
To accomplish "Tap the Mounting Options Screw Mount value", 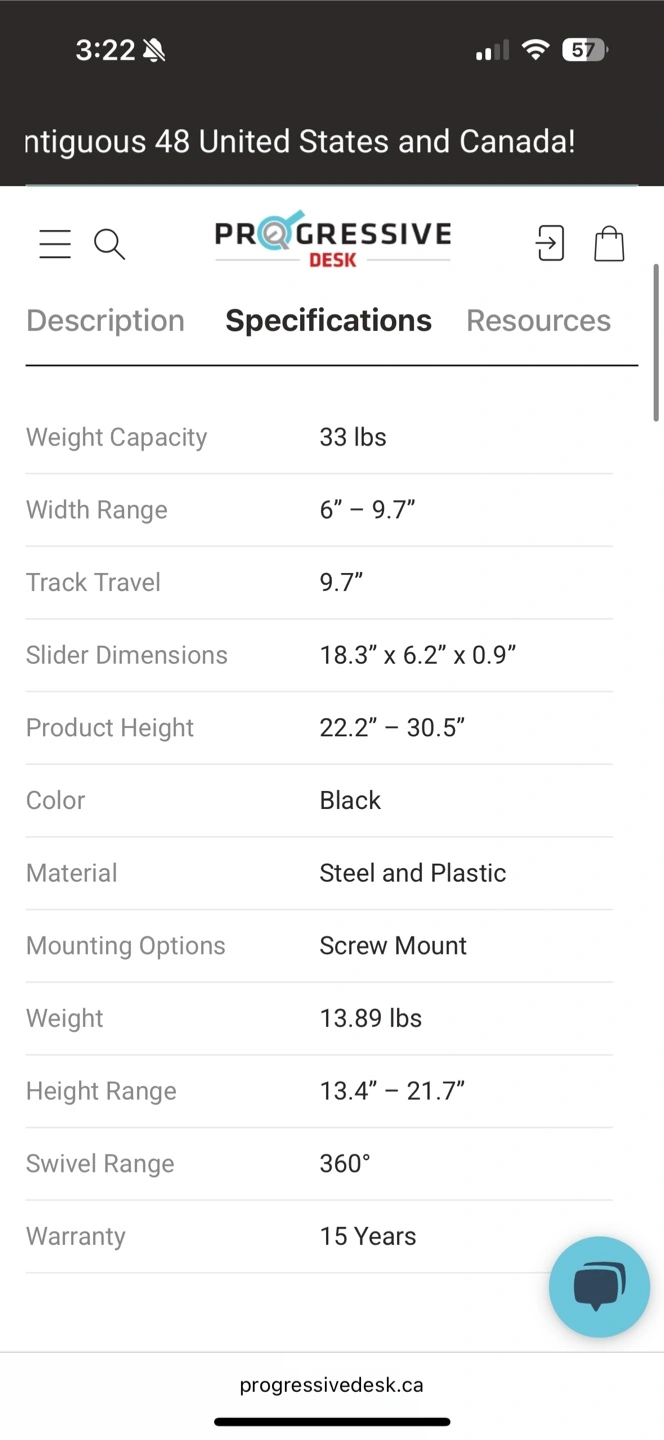I will click(x=393, y=945).
